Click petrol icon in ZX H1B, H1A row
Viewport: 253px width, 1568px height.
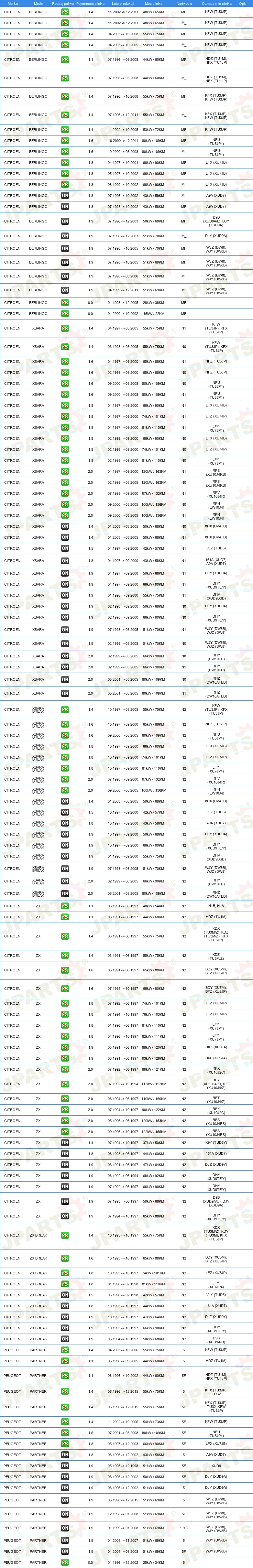tap(65, 906)
